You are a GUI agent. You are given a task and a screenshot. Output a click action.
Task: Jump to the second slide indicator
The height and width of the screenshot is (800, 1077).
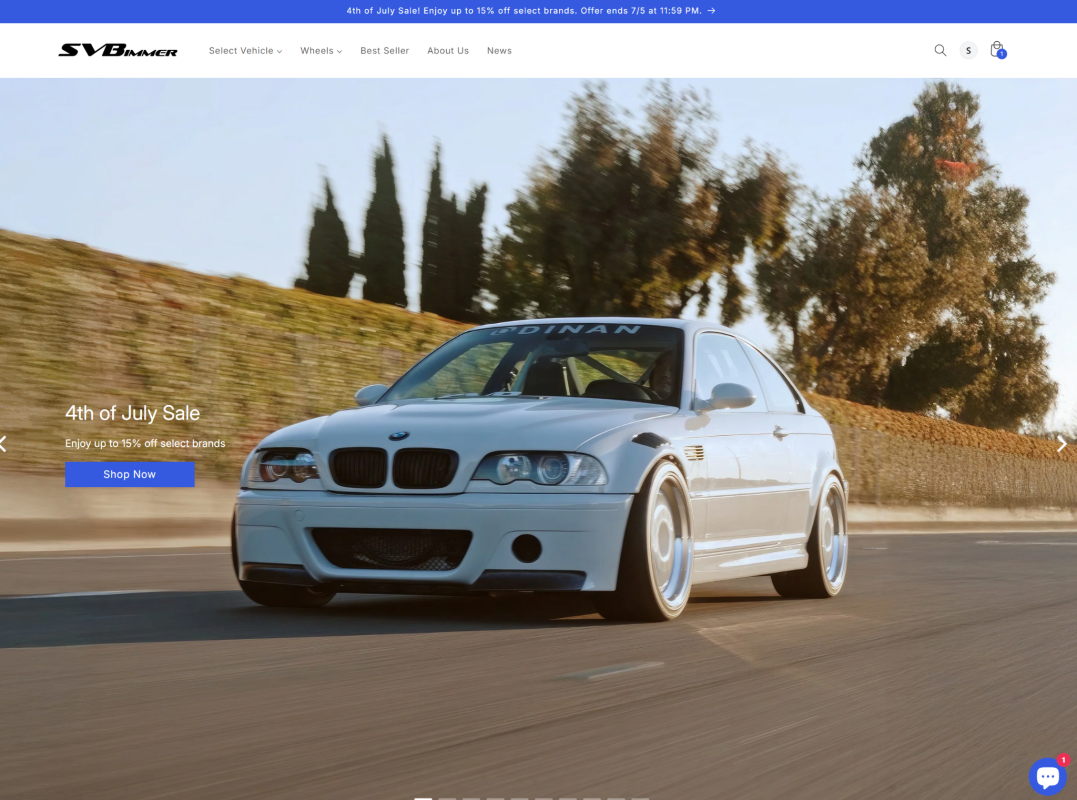pyautogui.click(x=447, y=798)
